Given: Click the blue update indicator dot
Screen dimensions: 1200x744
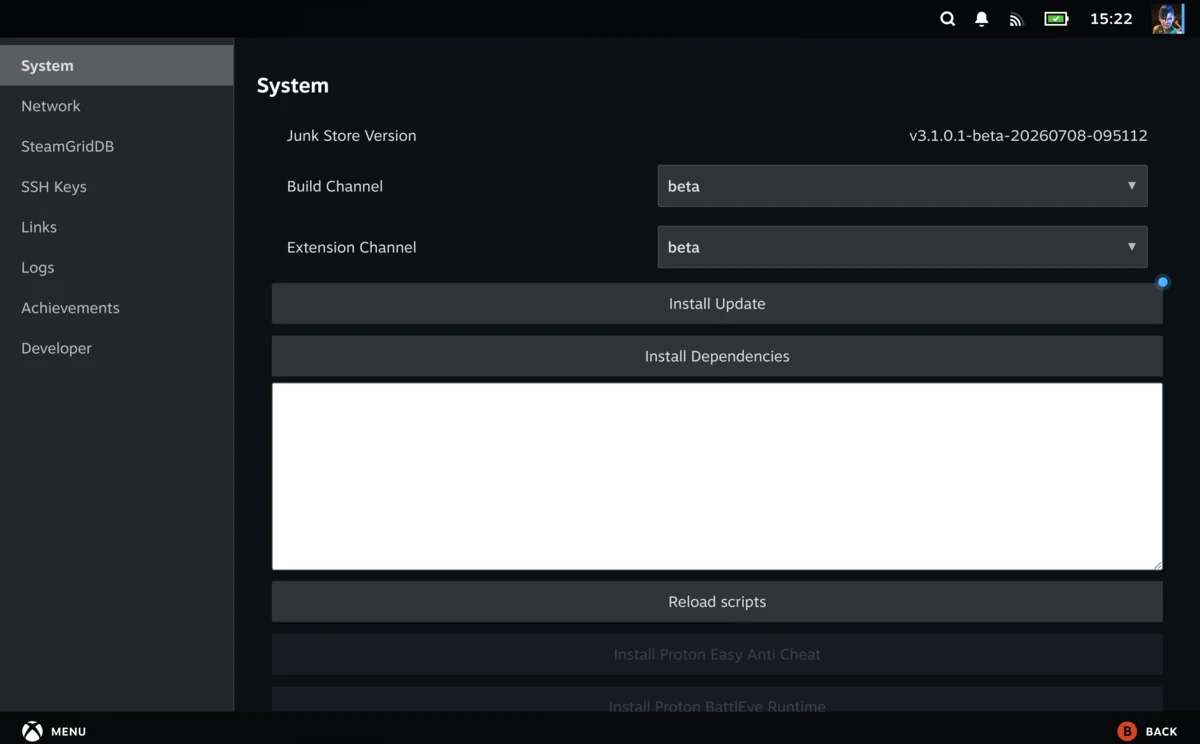Looking at the screenshot, I should coord(1163,282).
